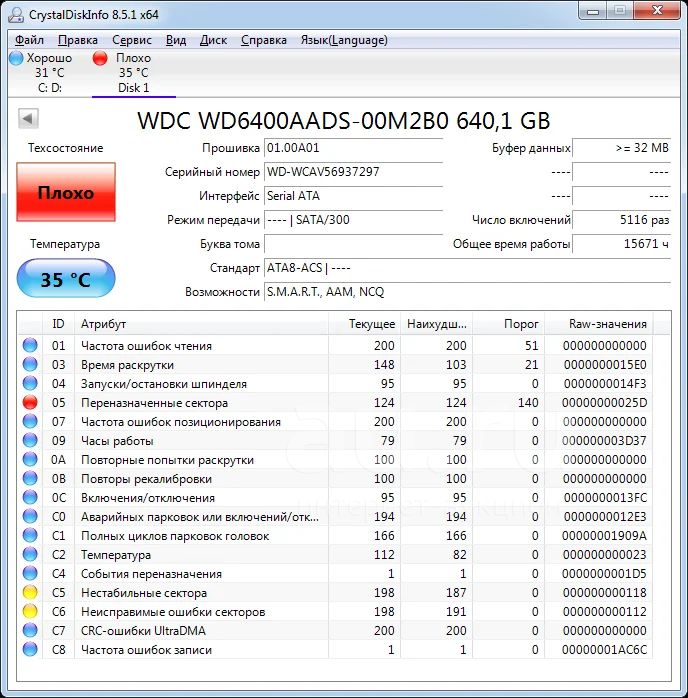Click the blue status icon for attribute 07
This screenshot has height=698, width=688.
point(30,422)
